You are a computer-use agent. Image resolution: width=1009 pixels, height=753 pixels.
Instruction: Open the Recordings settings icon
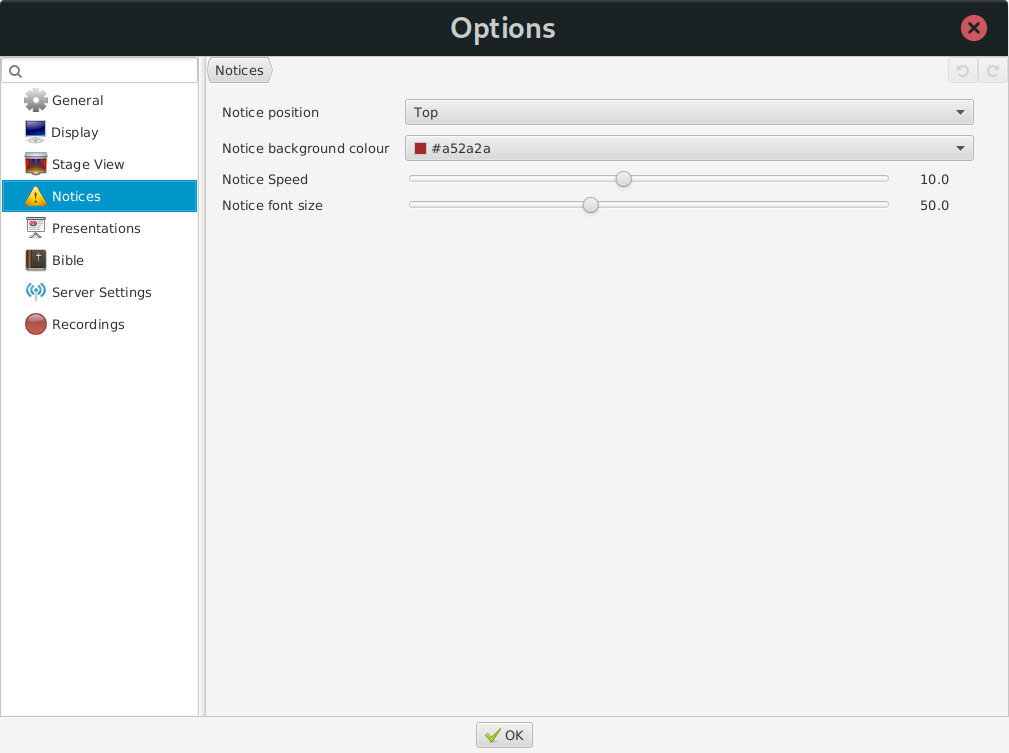[x=35, y=324]
